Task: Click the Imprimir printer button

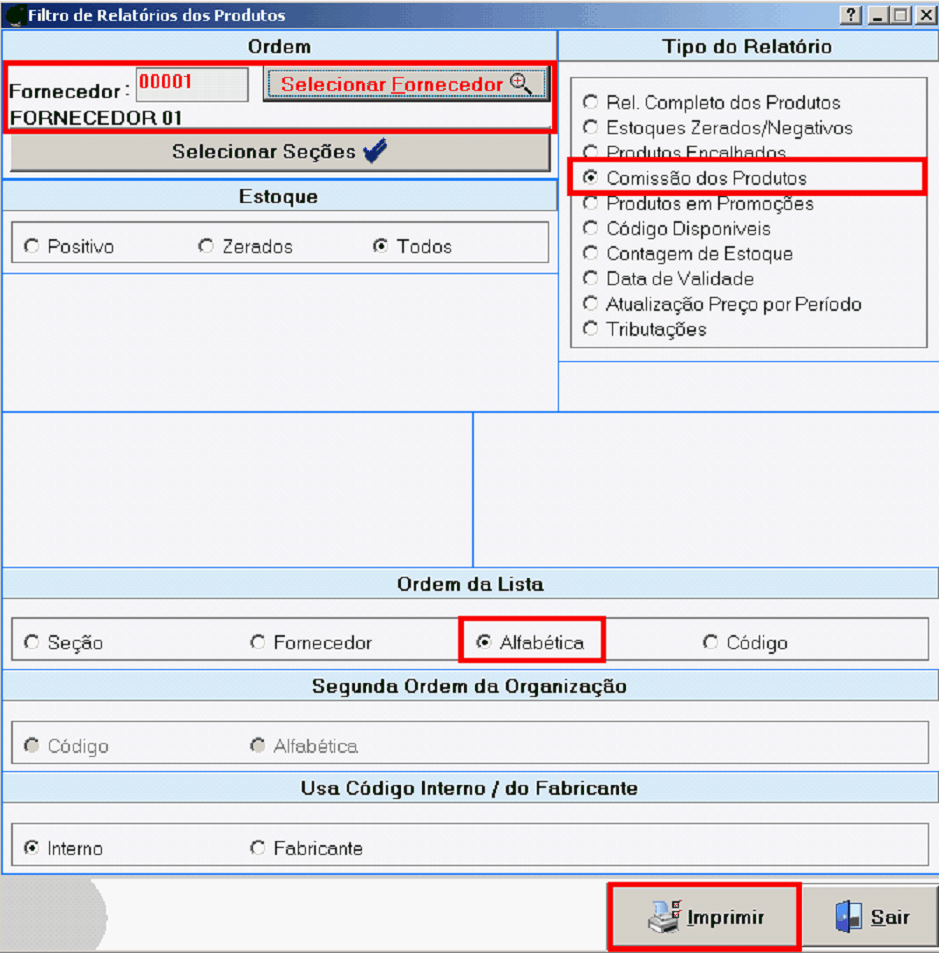Action: [x=705, y=917]
